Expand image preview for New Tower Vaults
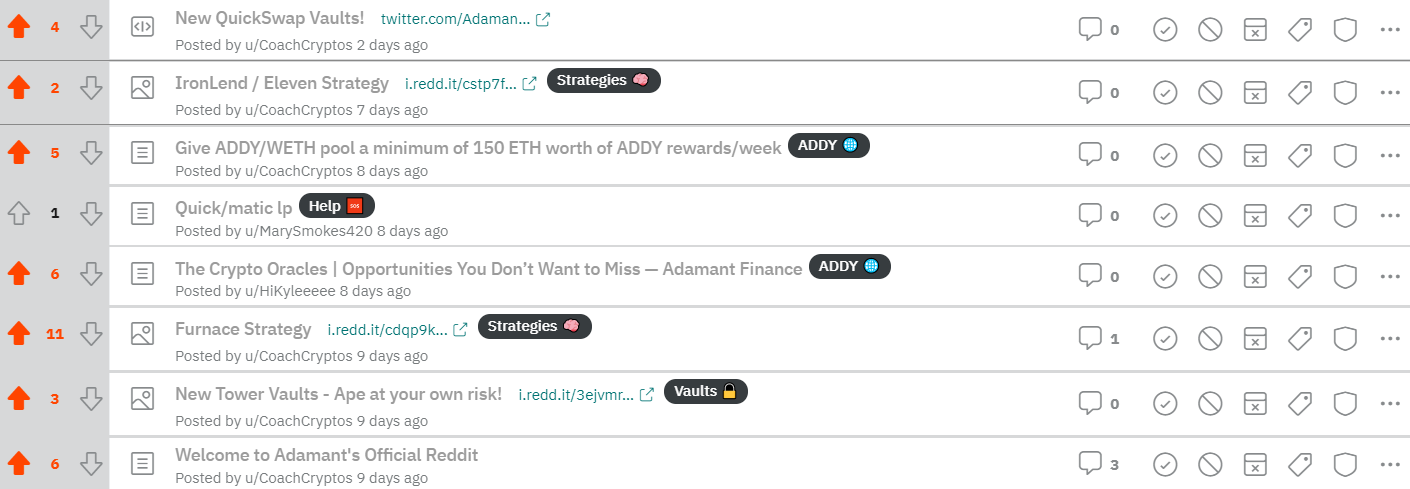1410x489 pixels. pos(143,399)
